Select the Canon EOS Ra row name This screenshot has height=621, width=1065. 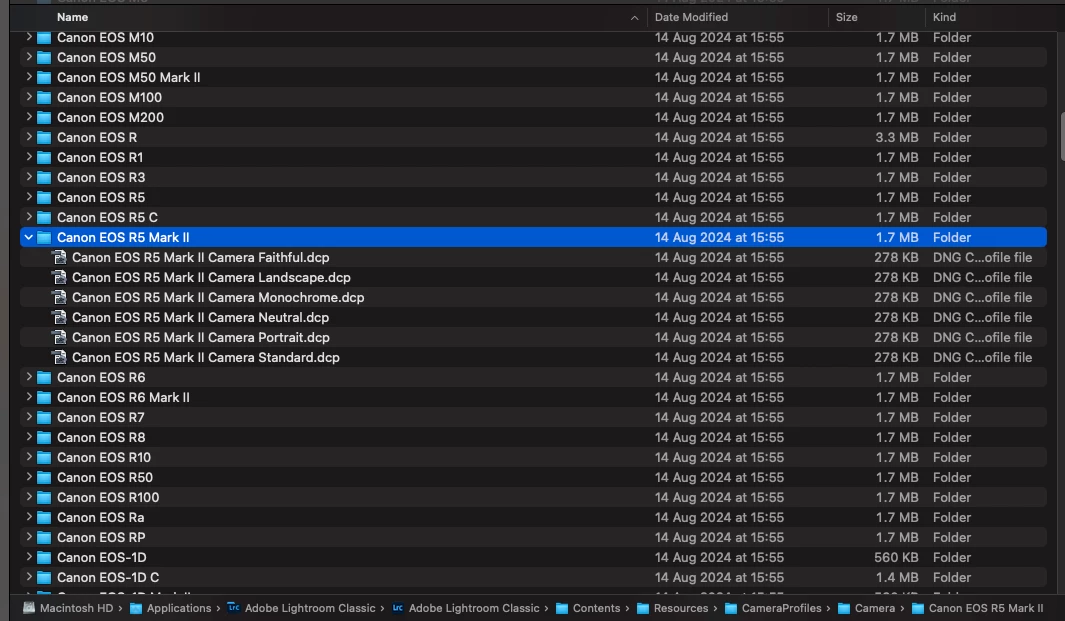click(x=101, y=518)
